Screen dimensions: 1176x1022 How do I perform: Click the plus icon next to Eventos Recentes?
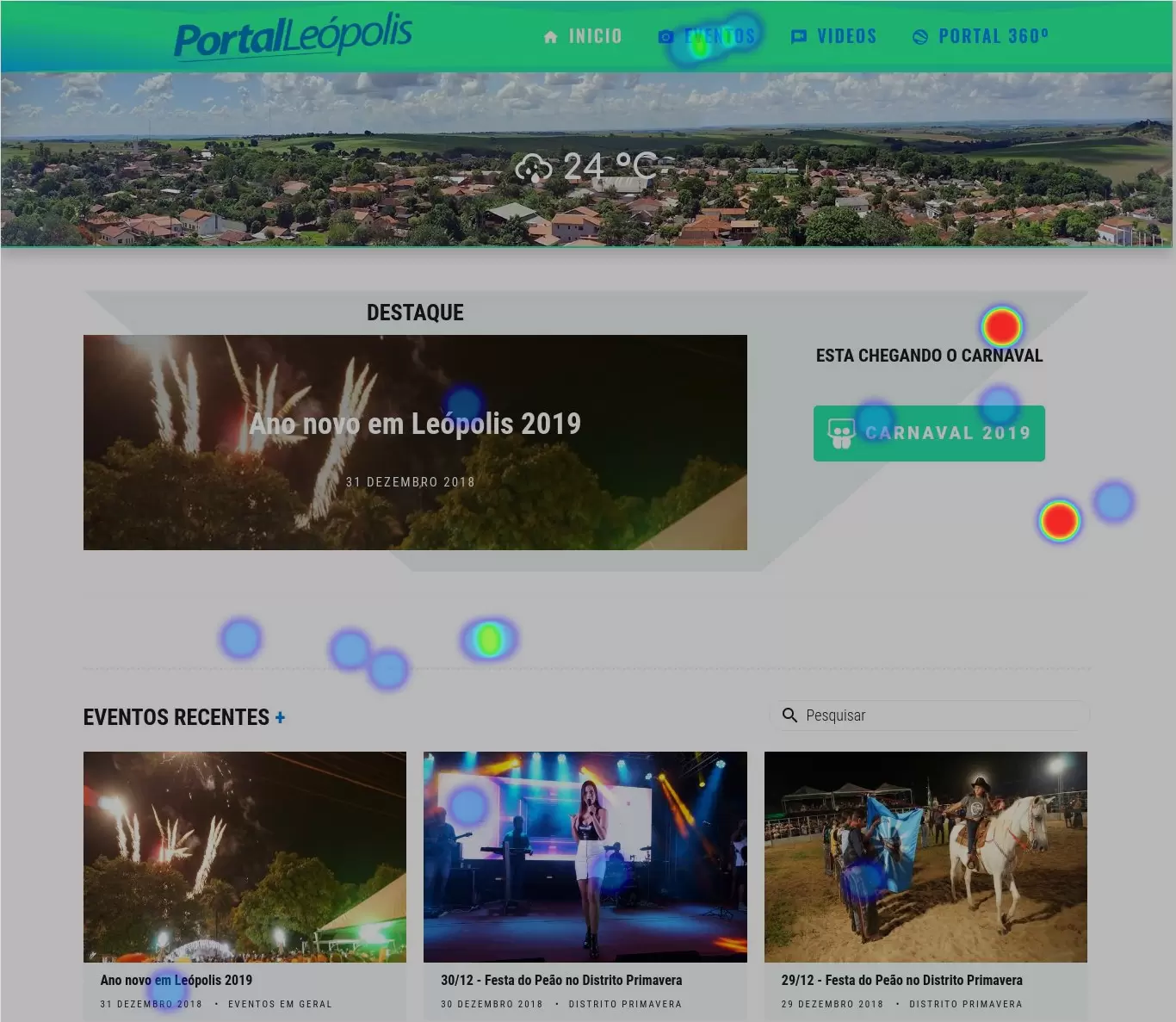(x=280, y=717)
